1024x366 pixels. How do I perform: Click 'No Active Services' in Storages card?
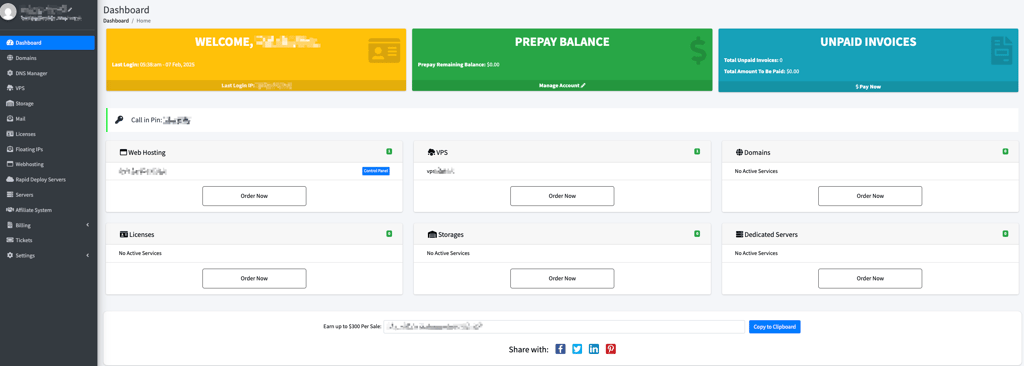pos(448,253)
